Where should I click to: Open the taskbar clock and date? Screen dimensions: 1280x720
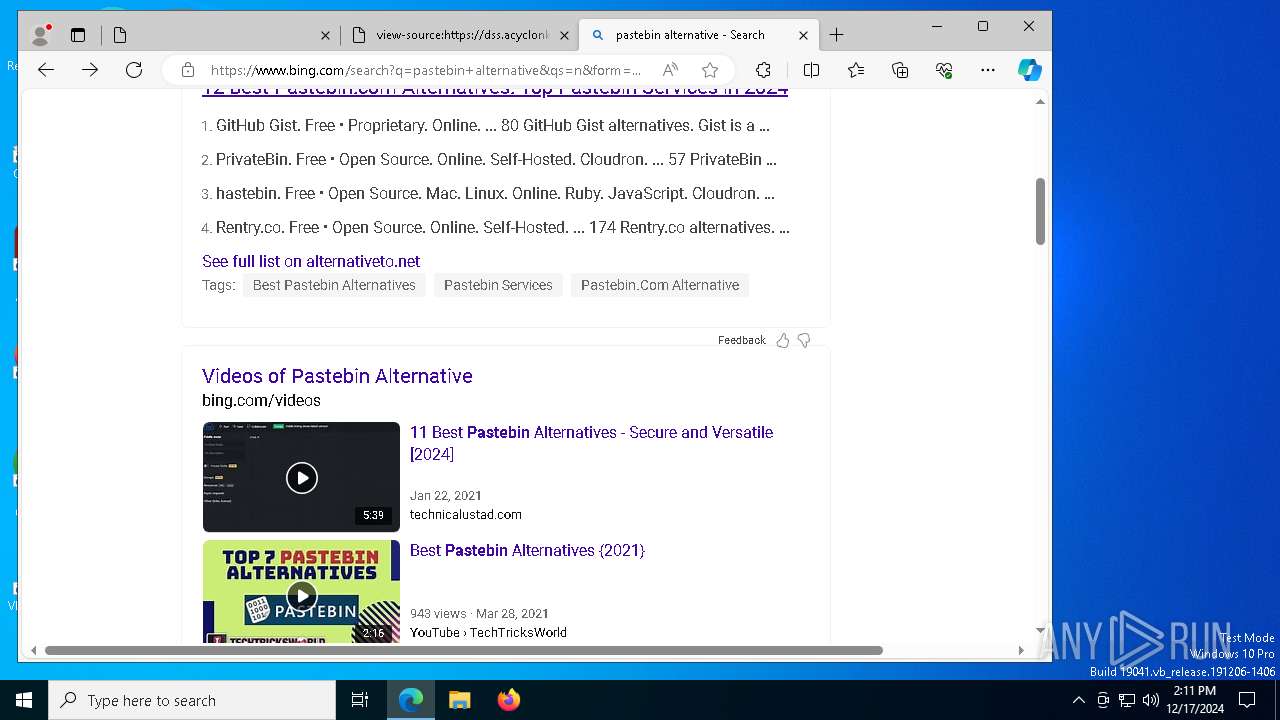[x=1195, y=700]
